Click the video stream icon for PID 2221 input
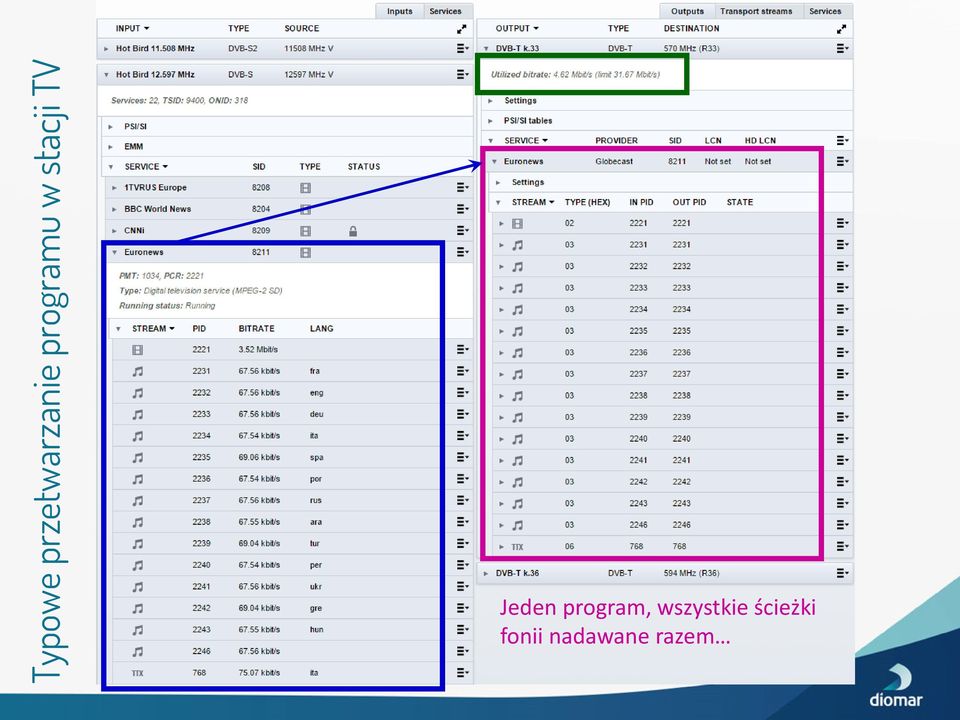Screen dimensions: 960x720 [137, 350]
